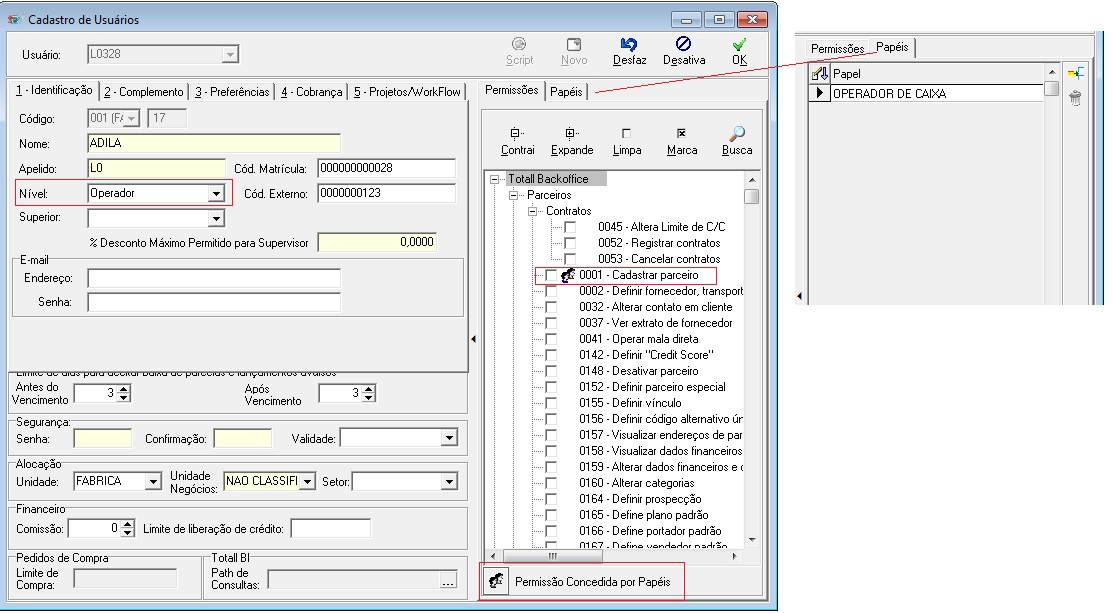This screenshot has width=1114, height=613.
Task: Open the 5 - Projetos/WorkFlow tab
Action: pos(408,92)
